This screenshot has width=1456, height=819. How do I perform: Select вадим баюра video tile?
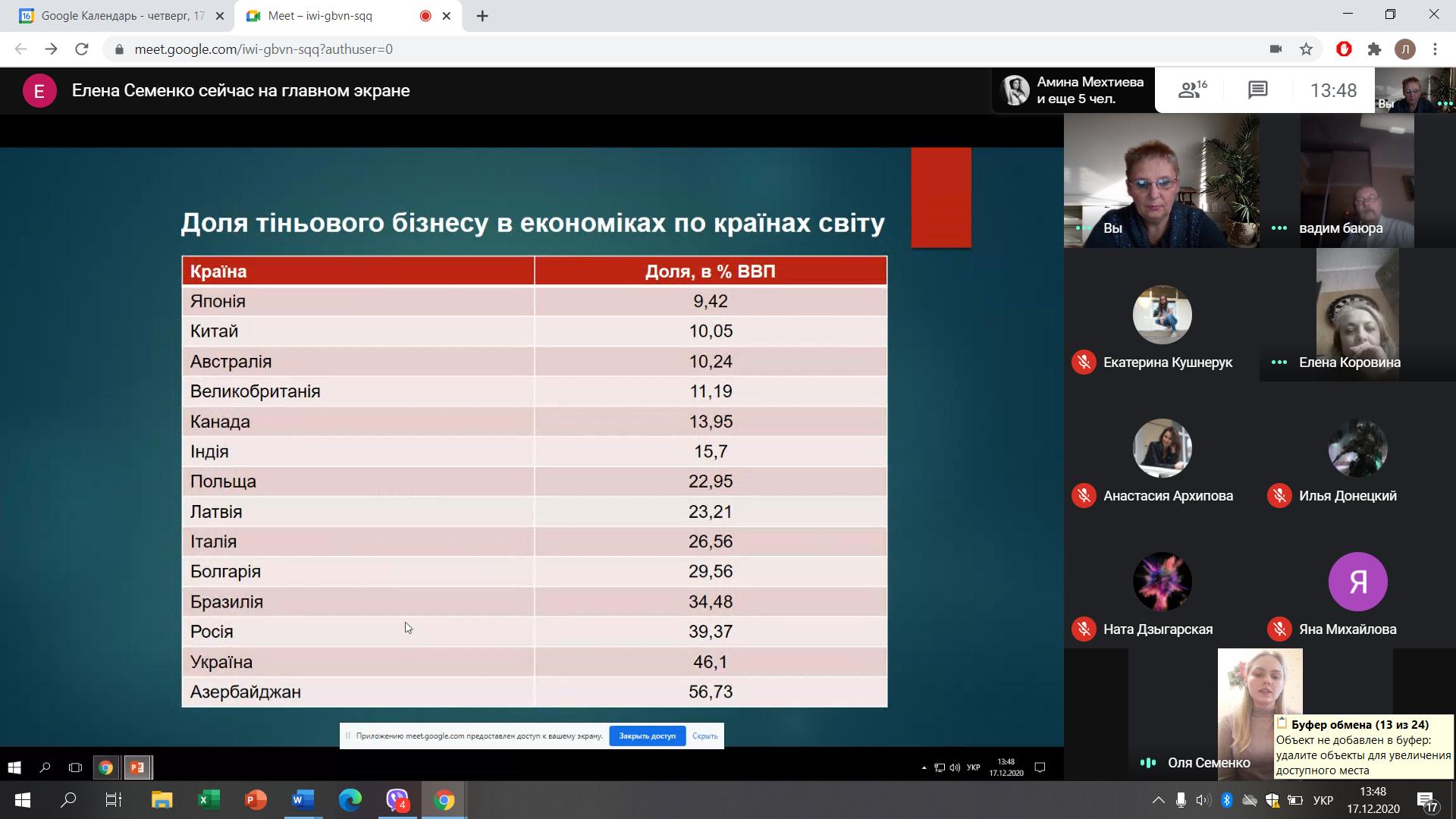(1357, 181)
